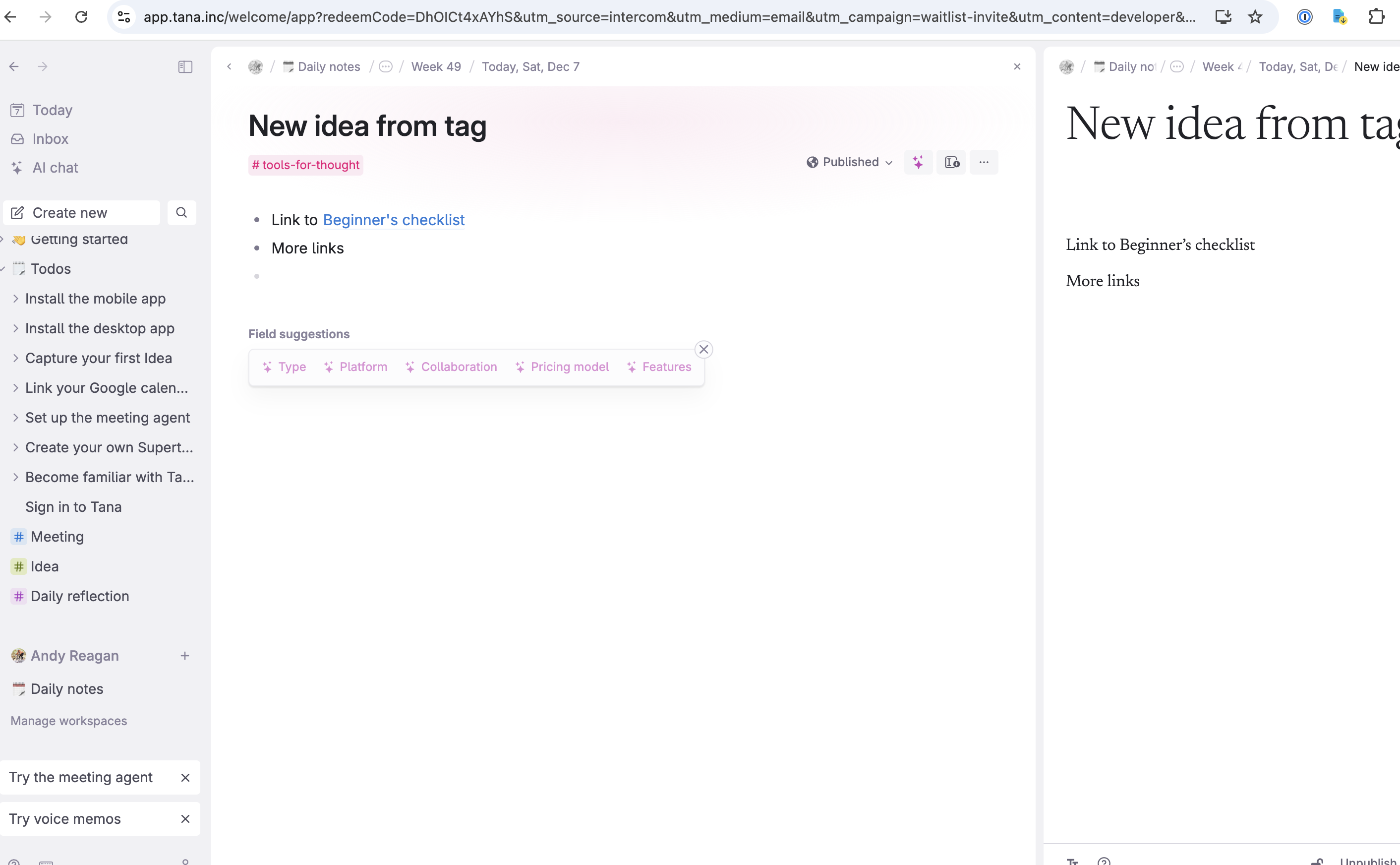Click plus icon next to Andy Reagan

tap(184, 656)
